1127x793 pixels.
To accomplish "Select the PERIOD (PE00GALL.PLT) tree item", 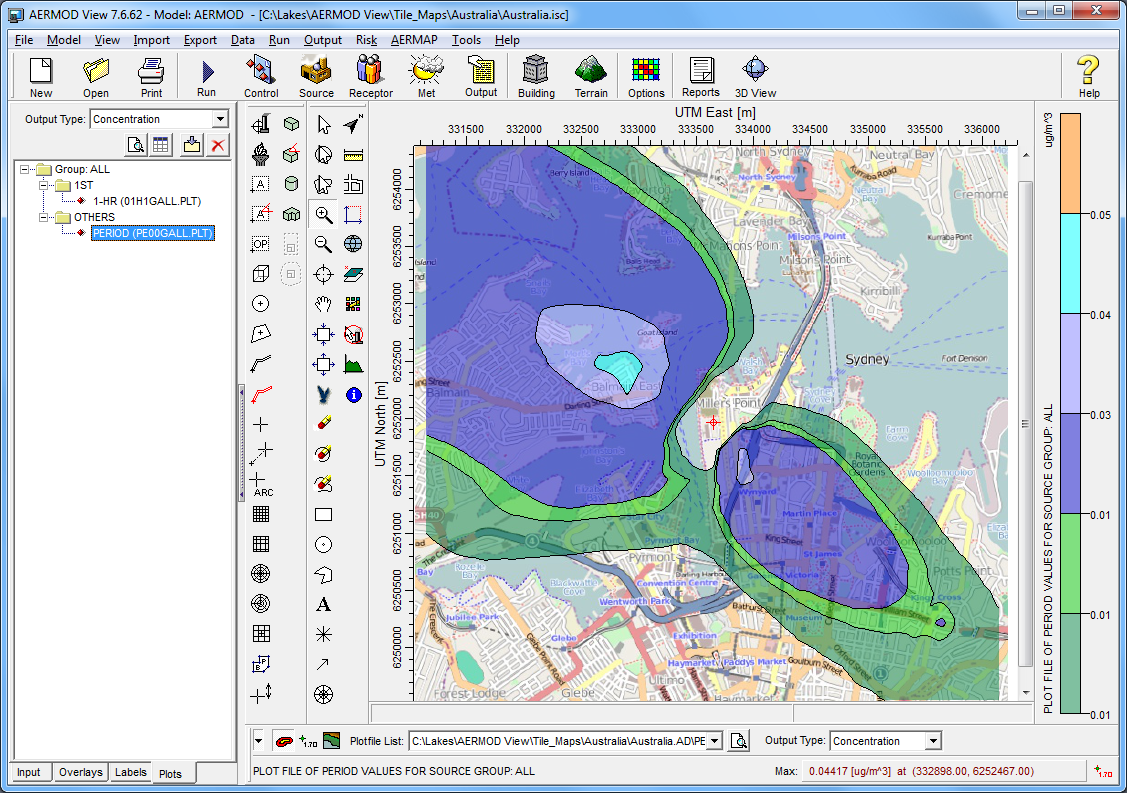I will pyautogui.click(x=152, y=234).
